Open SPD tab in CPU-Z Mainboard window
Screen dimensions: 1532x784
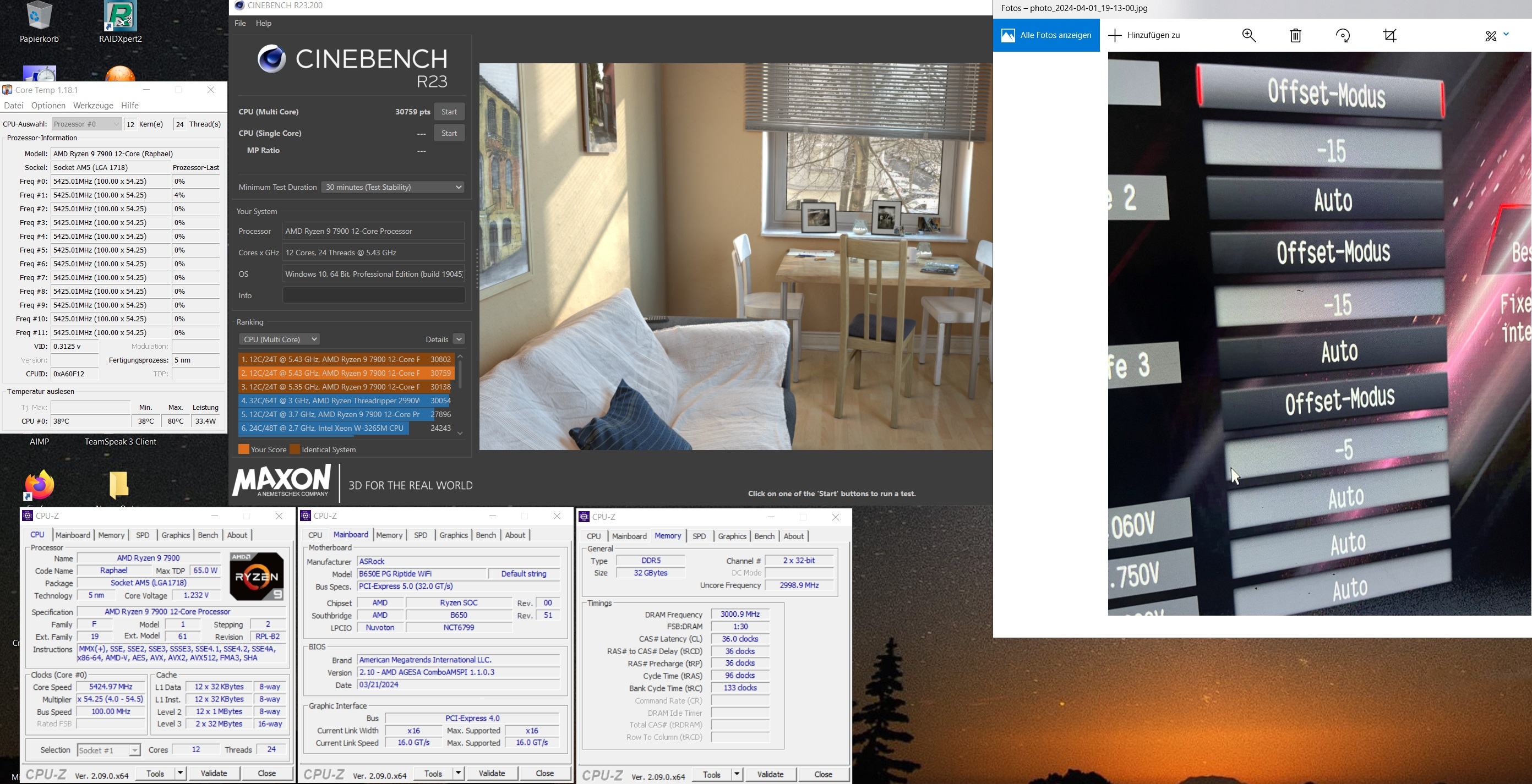point(421,535)
